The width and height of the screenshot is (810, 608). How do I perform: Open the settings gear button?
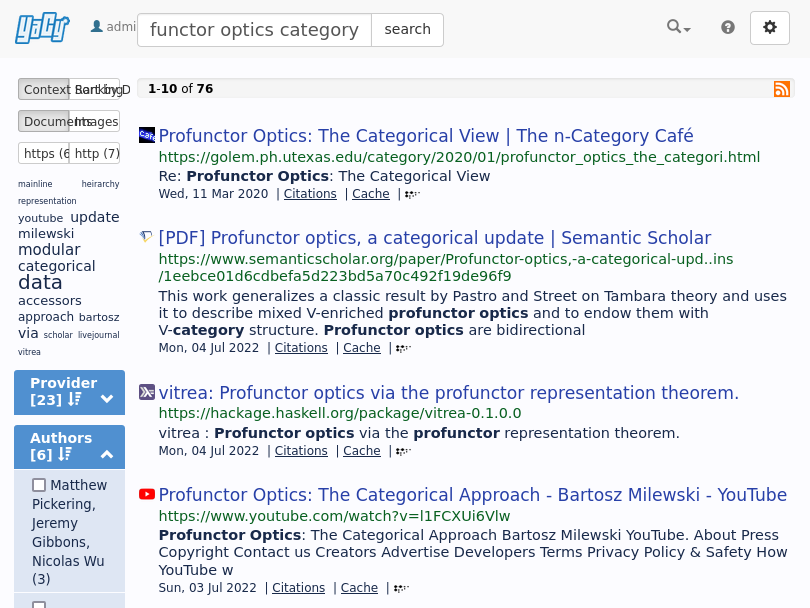[x=770, y=28]
